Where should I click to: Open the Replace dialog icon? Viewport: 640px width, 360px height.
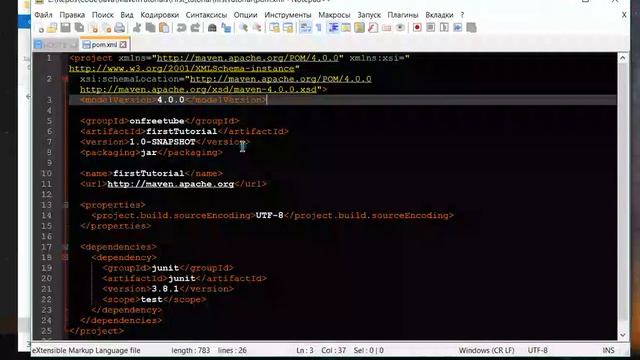226,28
